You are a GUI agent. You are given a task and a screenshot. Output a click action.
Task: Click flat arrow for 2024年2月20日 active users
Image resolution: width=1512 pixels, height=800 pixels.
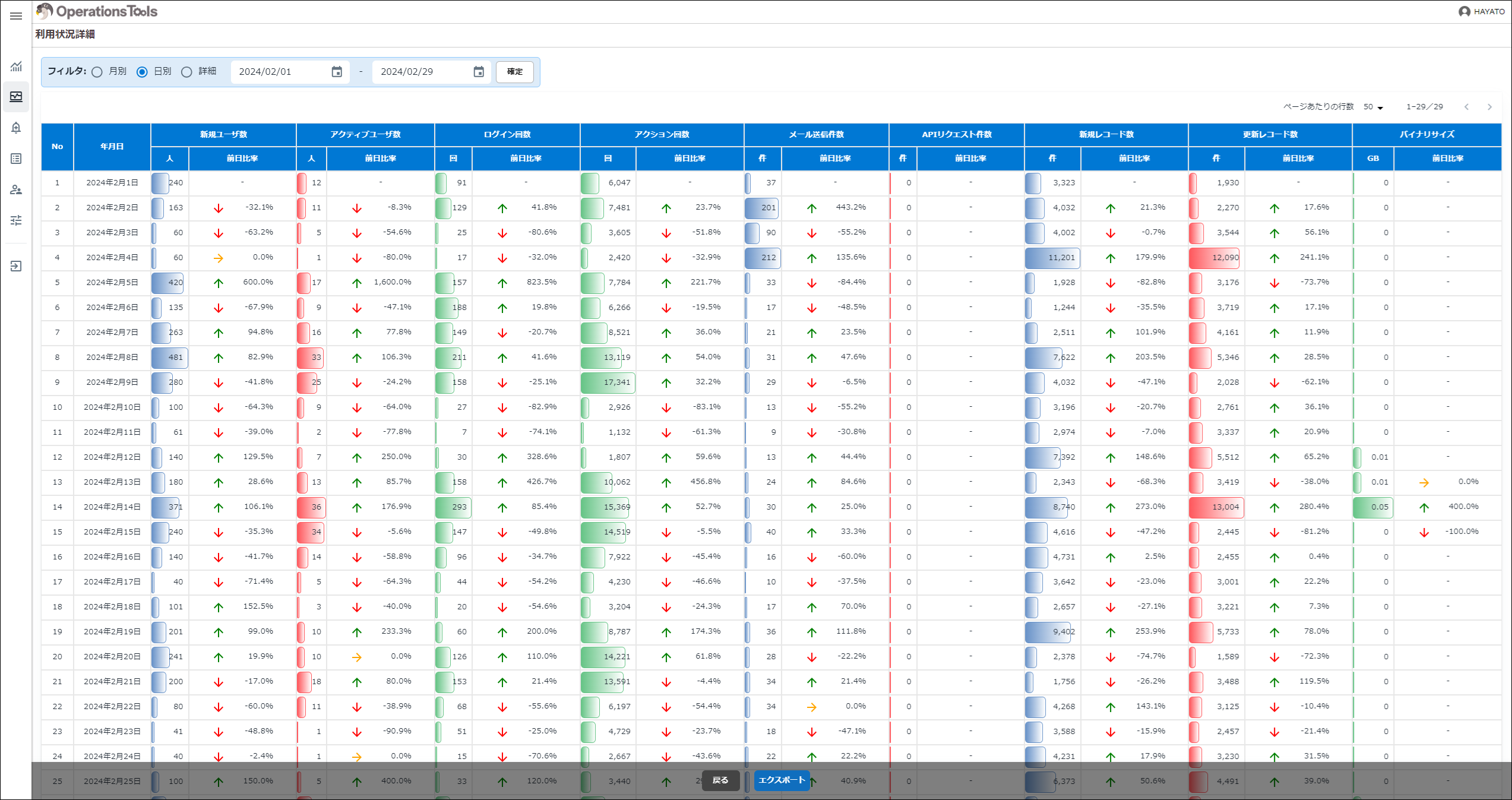[x=357, y=657]
